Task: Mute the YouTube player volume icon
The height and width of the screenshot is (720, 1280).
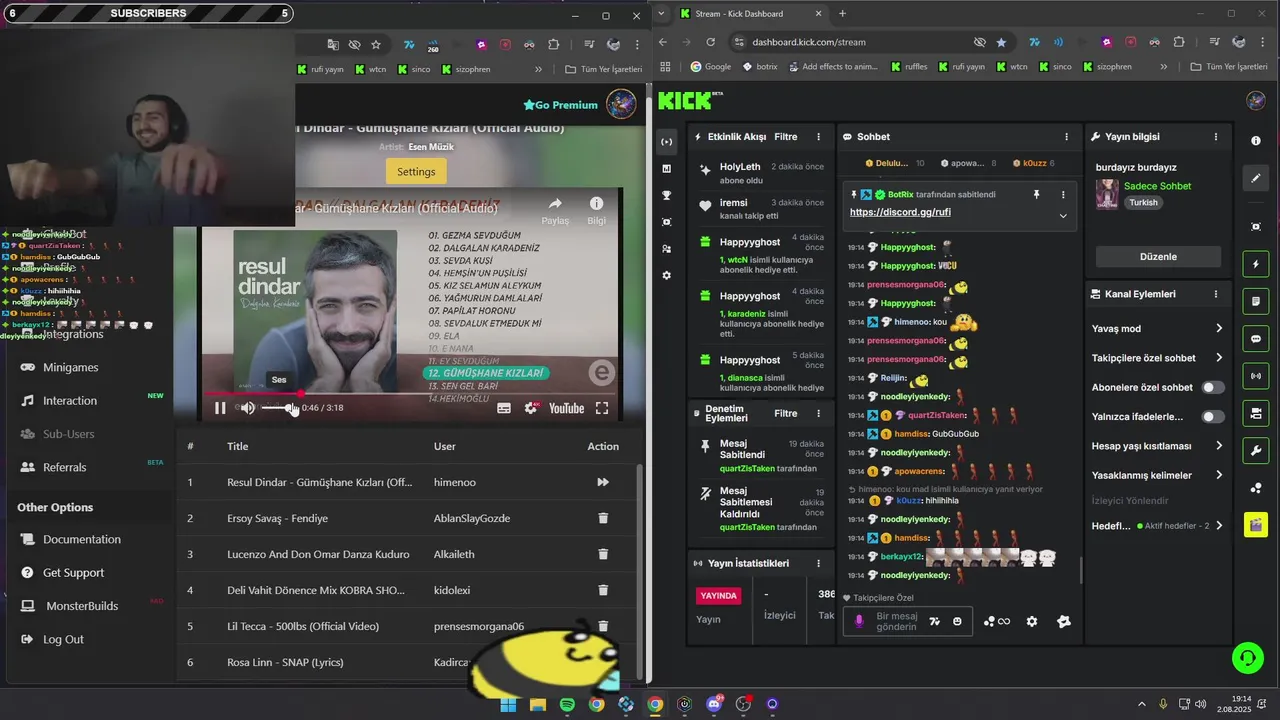Action: point(247,408)
